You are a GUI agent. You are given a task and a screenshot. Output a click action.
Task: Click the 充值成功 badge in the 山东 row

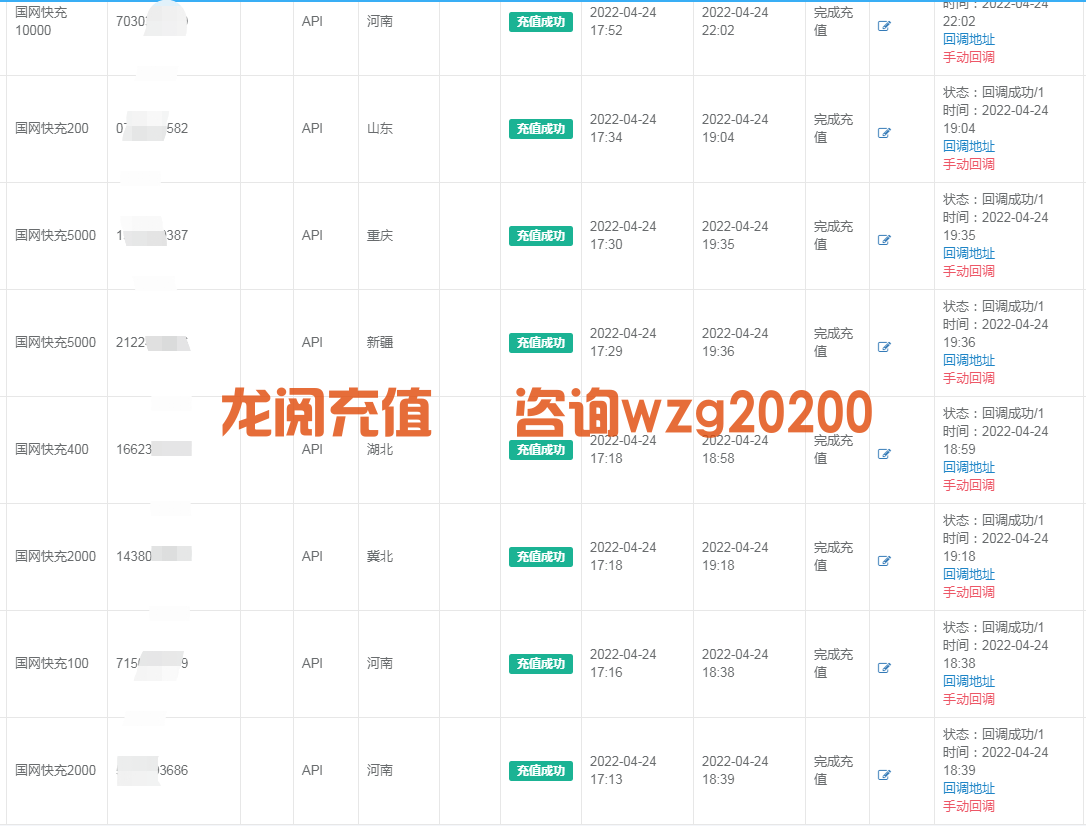(540, 129)
